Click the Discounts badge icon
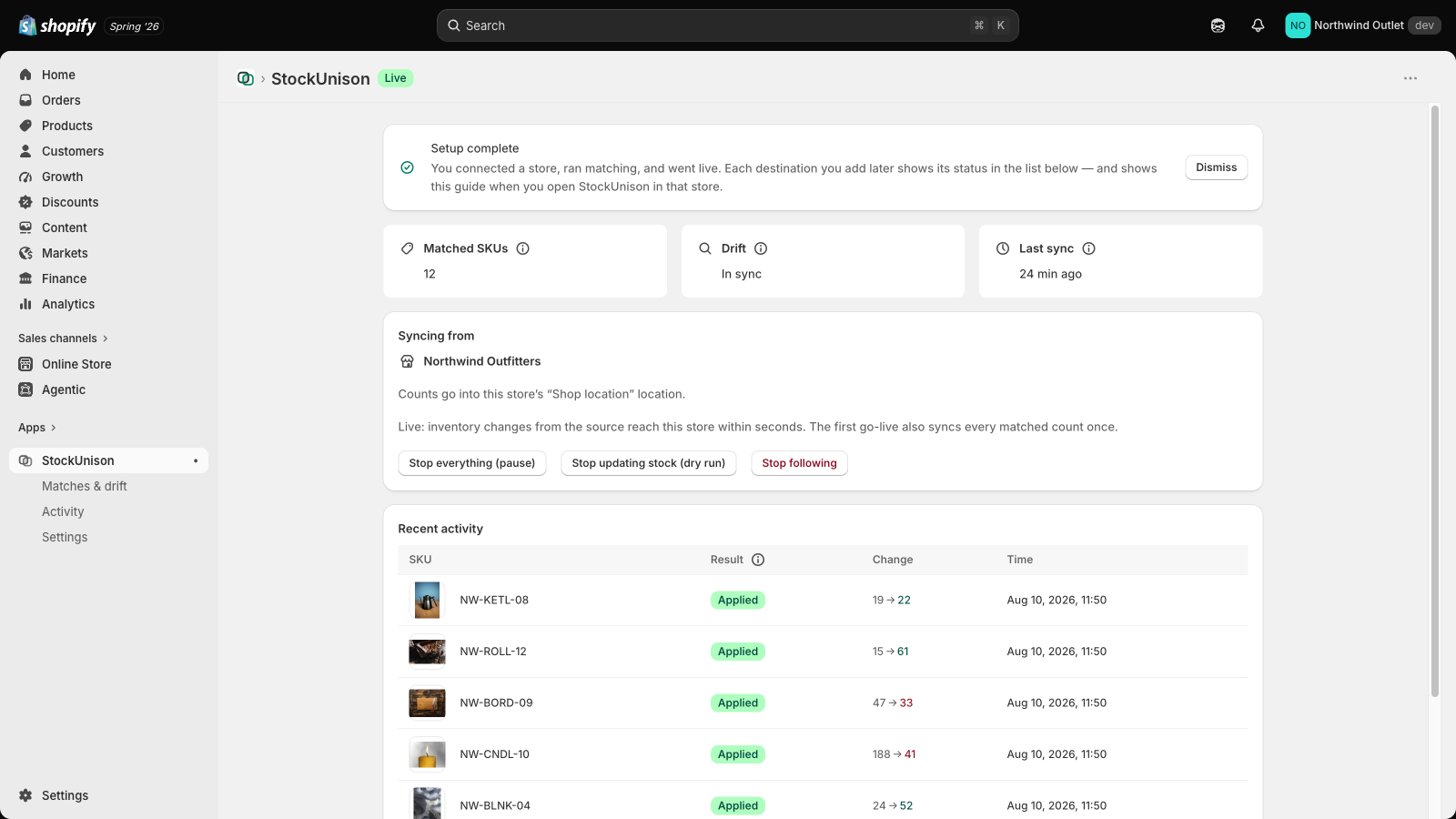Viewport: 1456px width, 819px height. click(x=25, y=202)
